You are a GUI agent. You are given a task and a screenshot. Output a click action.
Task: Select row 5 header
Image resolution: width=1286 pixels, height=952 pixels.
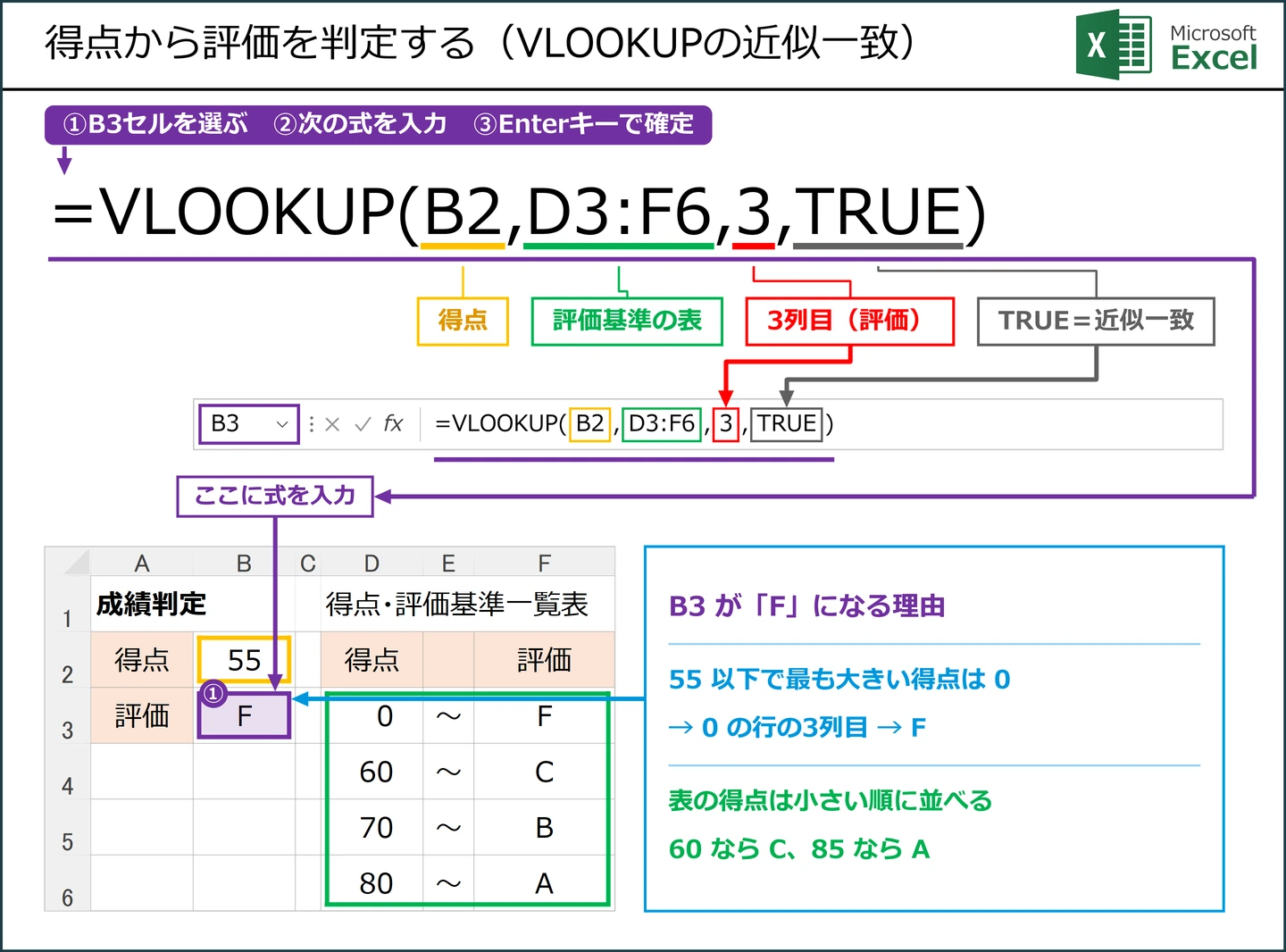tap(68, 827)
